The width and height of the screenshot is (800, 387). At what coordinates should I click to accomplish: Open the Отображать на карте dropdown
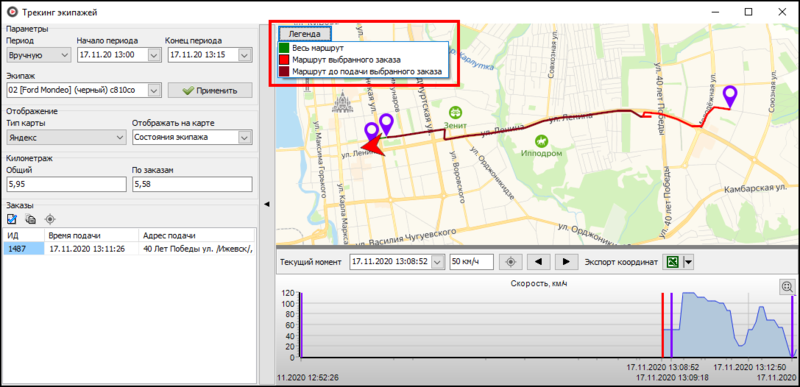pyautogui.click(x=192, y=137)
